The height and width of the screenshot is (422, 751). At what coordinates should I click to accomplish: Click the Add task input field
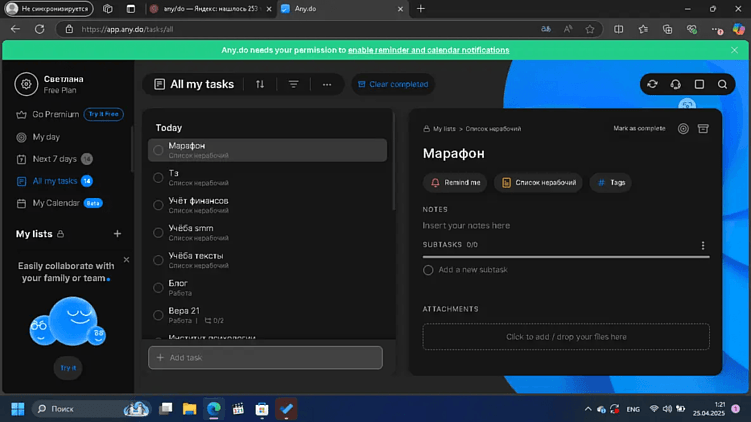coord(265,358)
